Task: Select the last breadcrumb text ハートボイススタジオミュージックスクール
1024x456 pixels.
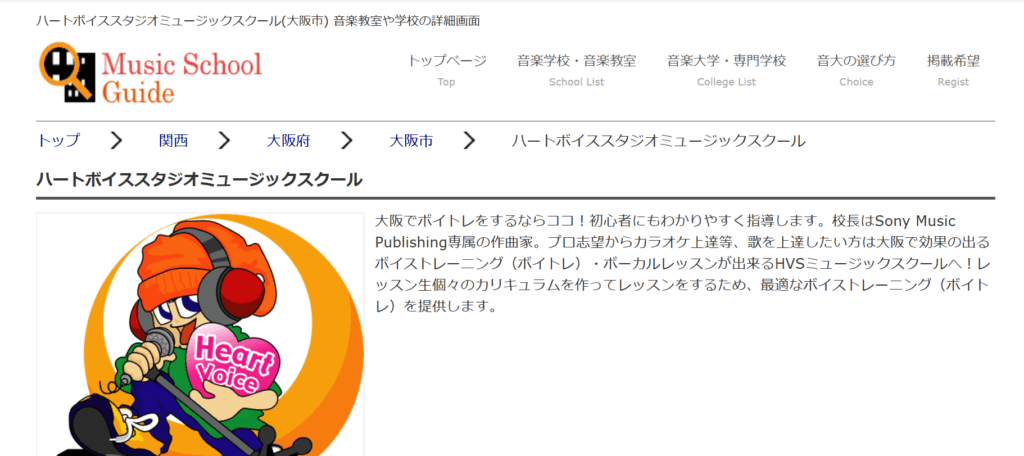Action: click(x=658, y=140)
